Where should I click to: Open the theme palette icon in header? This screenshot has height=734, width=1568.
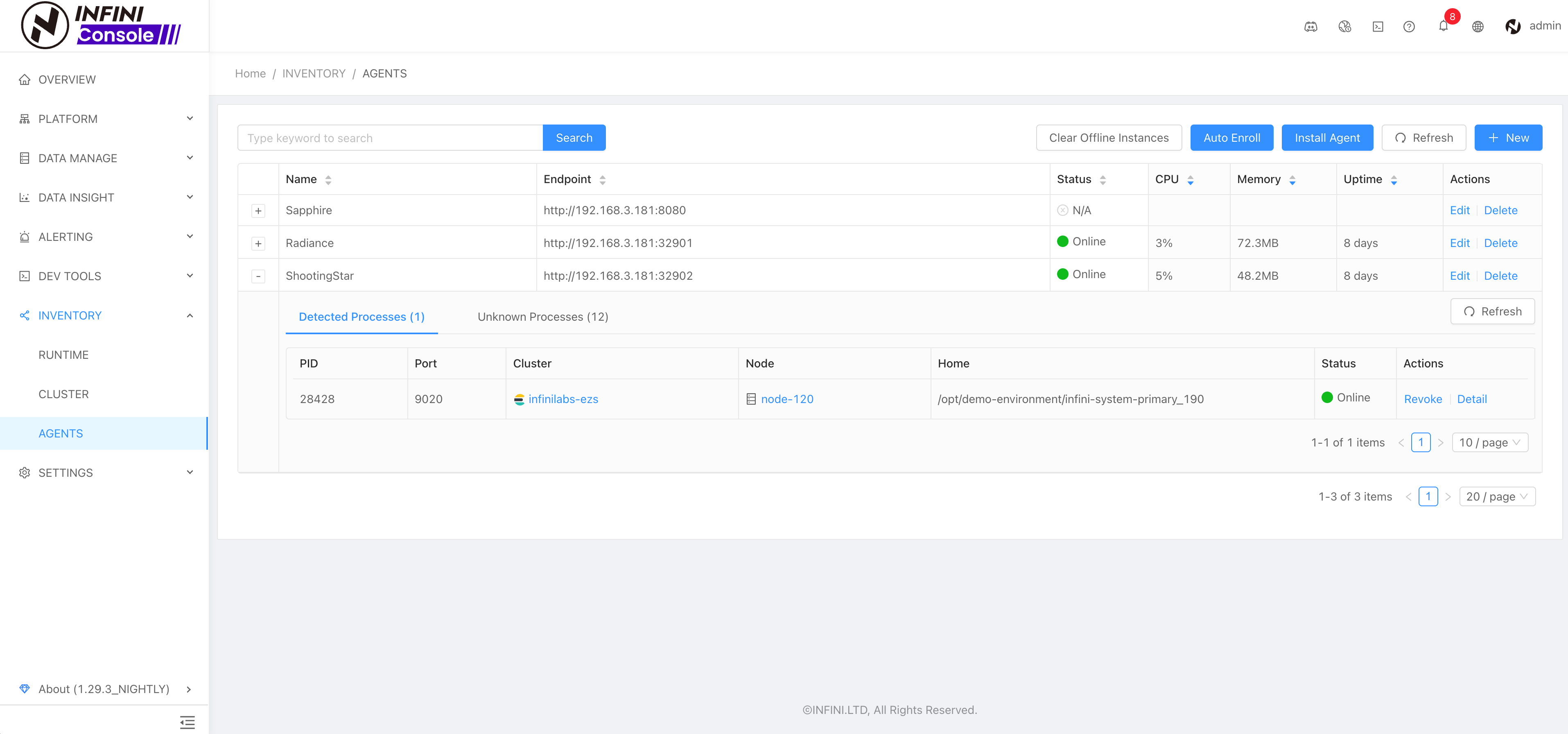tap(1344, 26)
